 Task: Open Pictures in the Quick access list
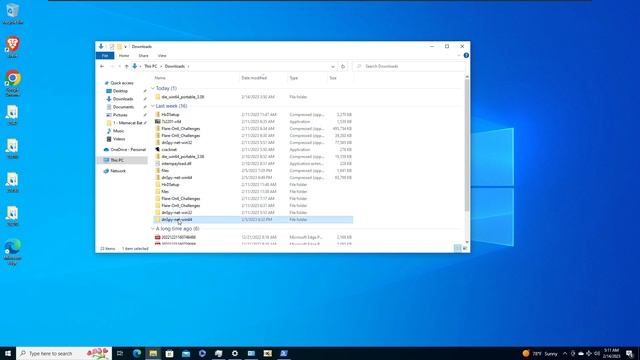[x=120, y=115]
